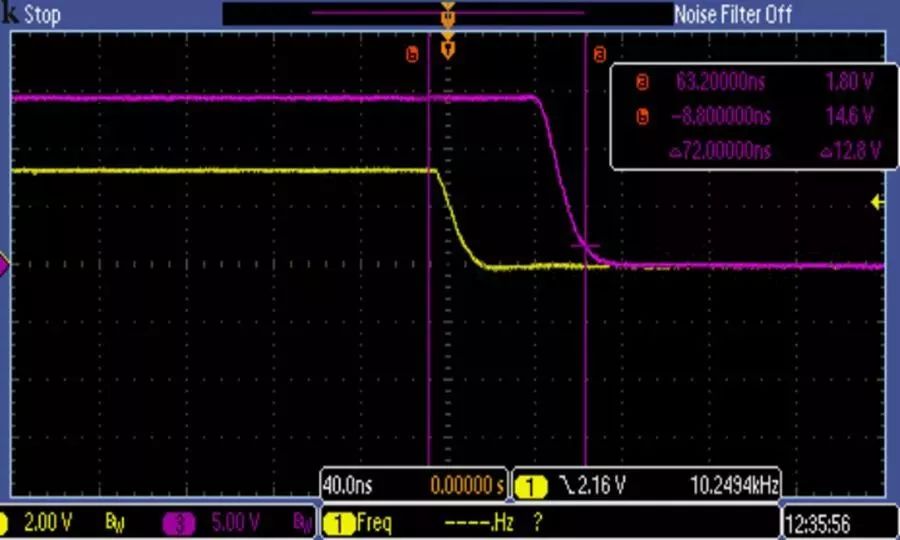Select cursor 'a' label at top
The image size is (900, 540).
coord(599,55)
